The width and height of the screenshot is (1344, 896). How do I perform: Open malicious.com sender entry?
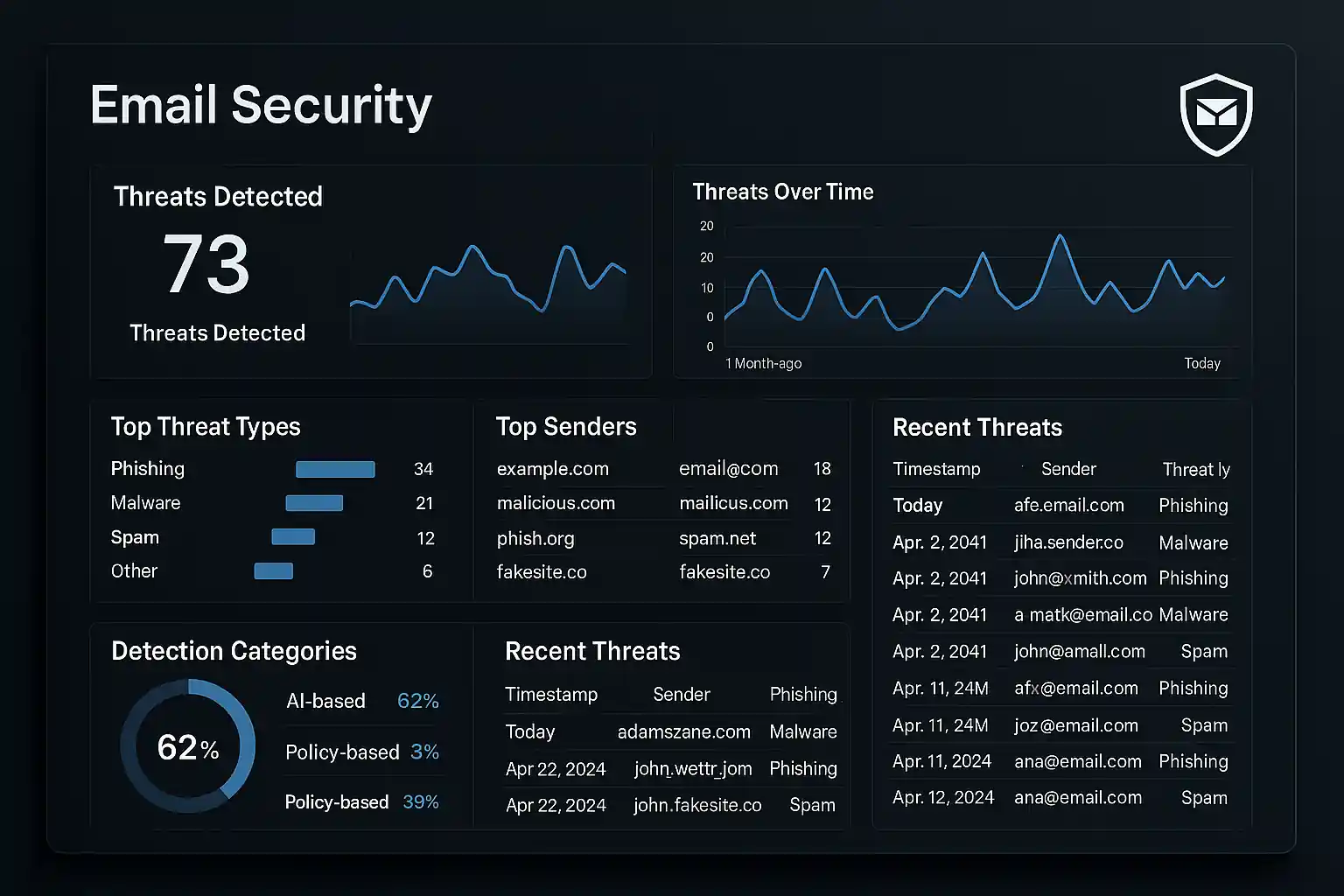pyautogui.click(x=556, y=504)
